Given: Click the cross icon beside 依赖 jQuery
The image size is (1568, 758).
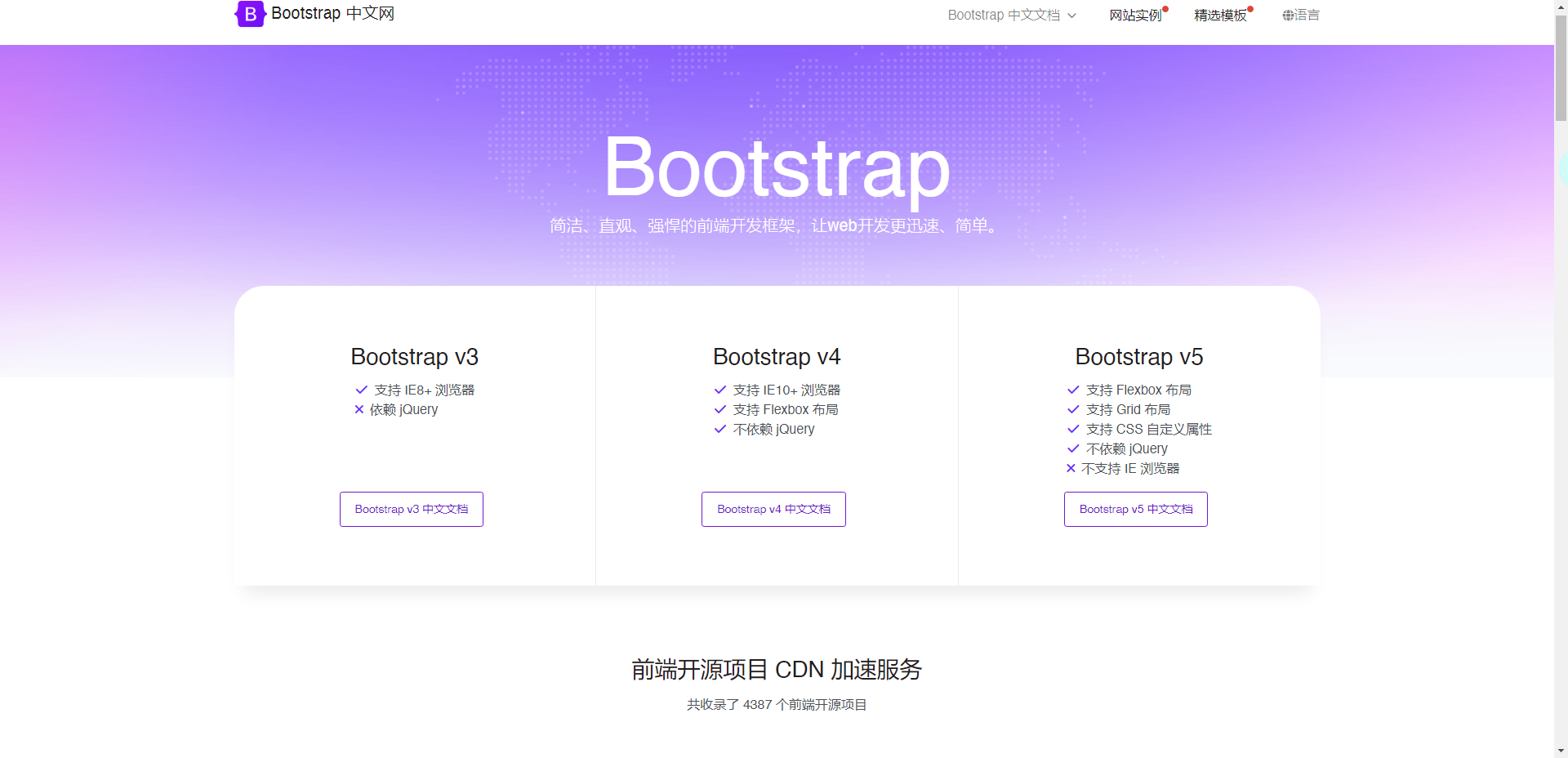Looking at the screenshot, I should (x=359, y=409).
